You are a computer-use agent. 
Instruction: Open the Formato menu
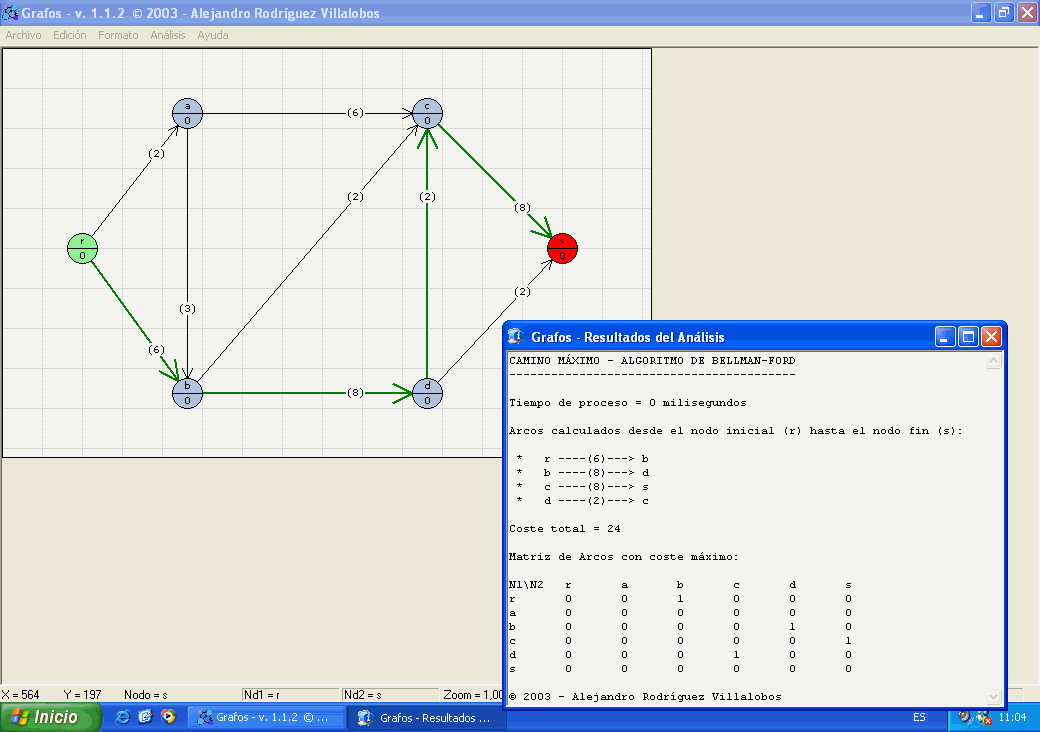click(x=118, y=35)
